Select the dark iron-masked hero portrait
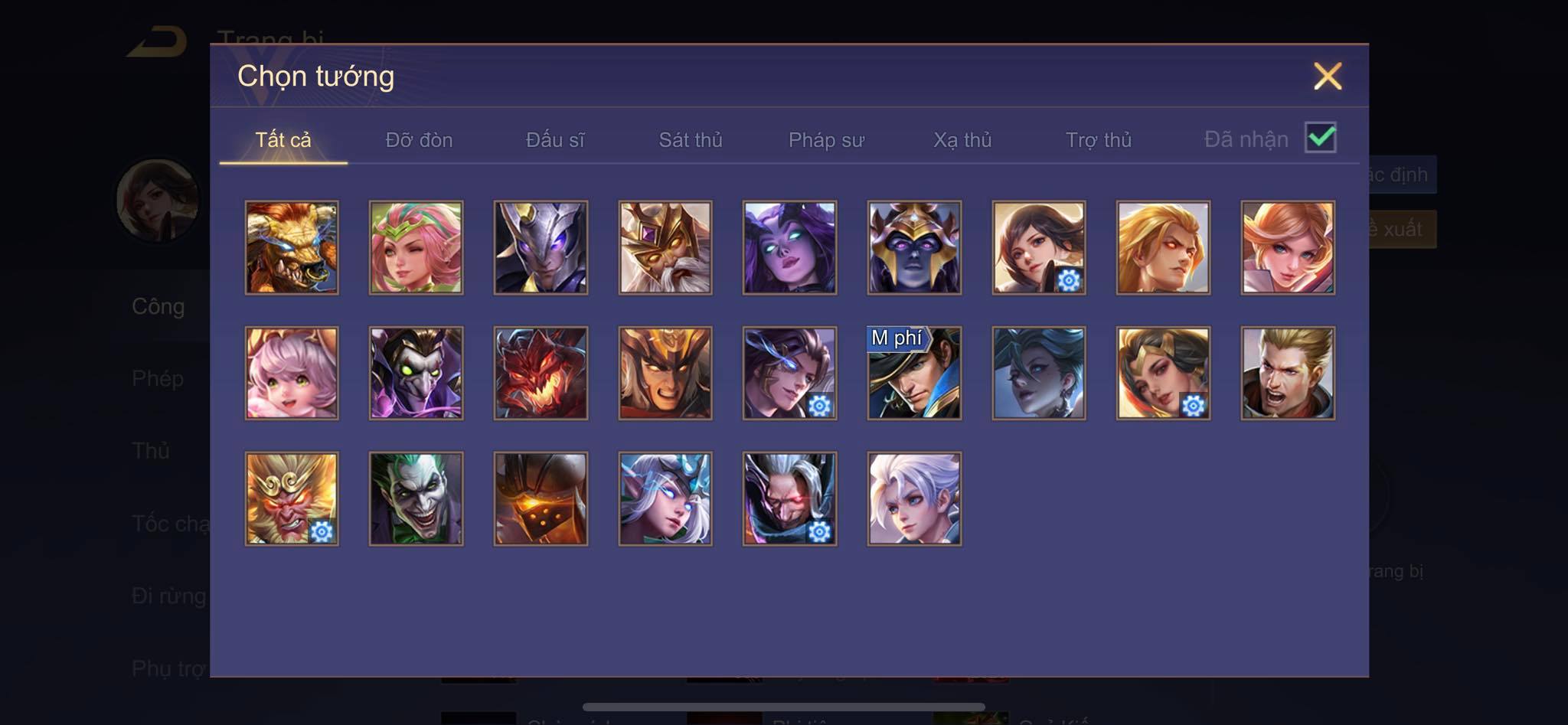 [x=541, y=498]
